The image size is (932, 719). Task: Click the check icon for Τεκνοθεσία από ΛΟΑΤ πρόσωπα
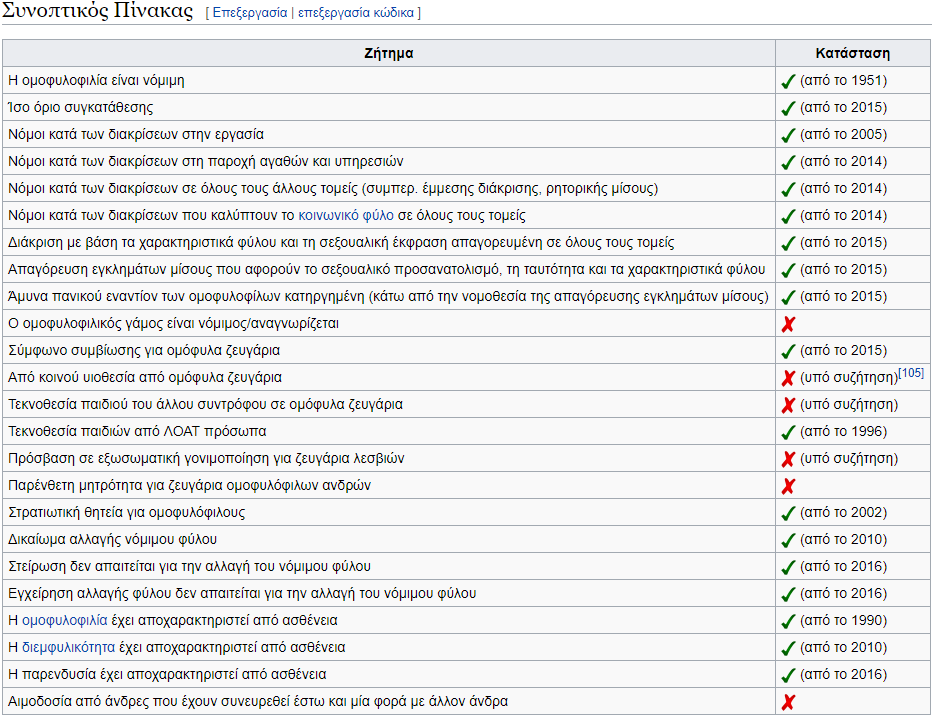(x=788, y=433)
